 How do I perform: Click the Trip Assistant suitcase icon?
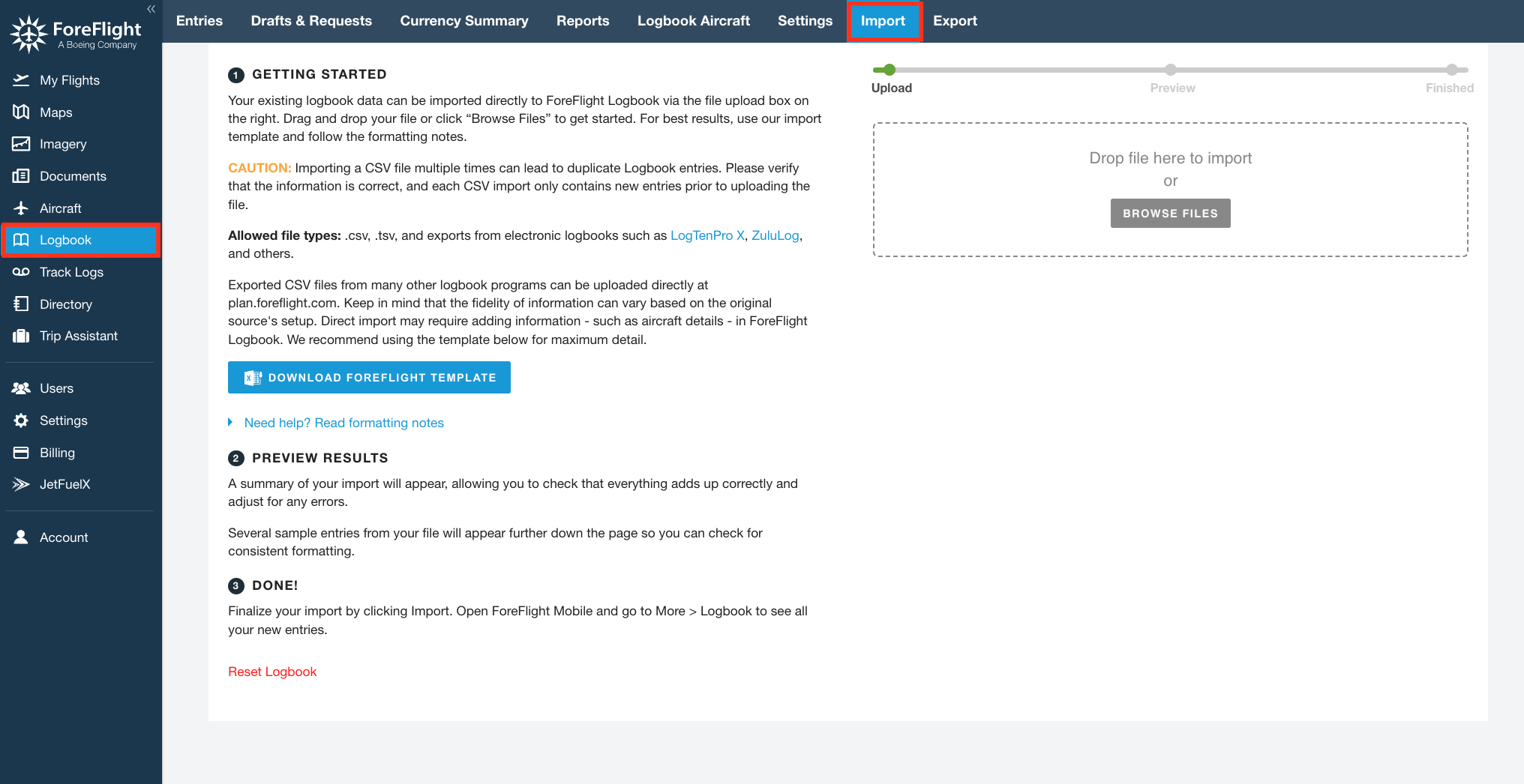[x=21, y=336]
